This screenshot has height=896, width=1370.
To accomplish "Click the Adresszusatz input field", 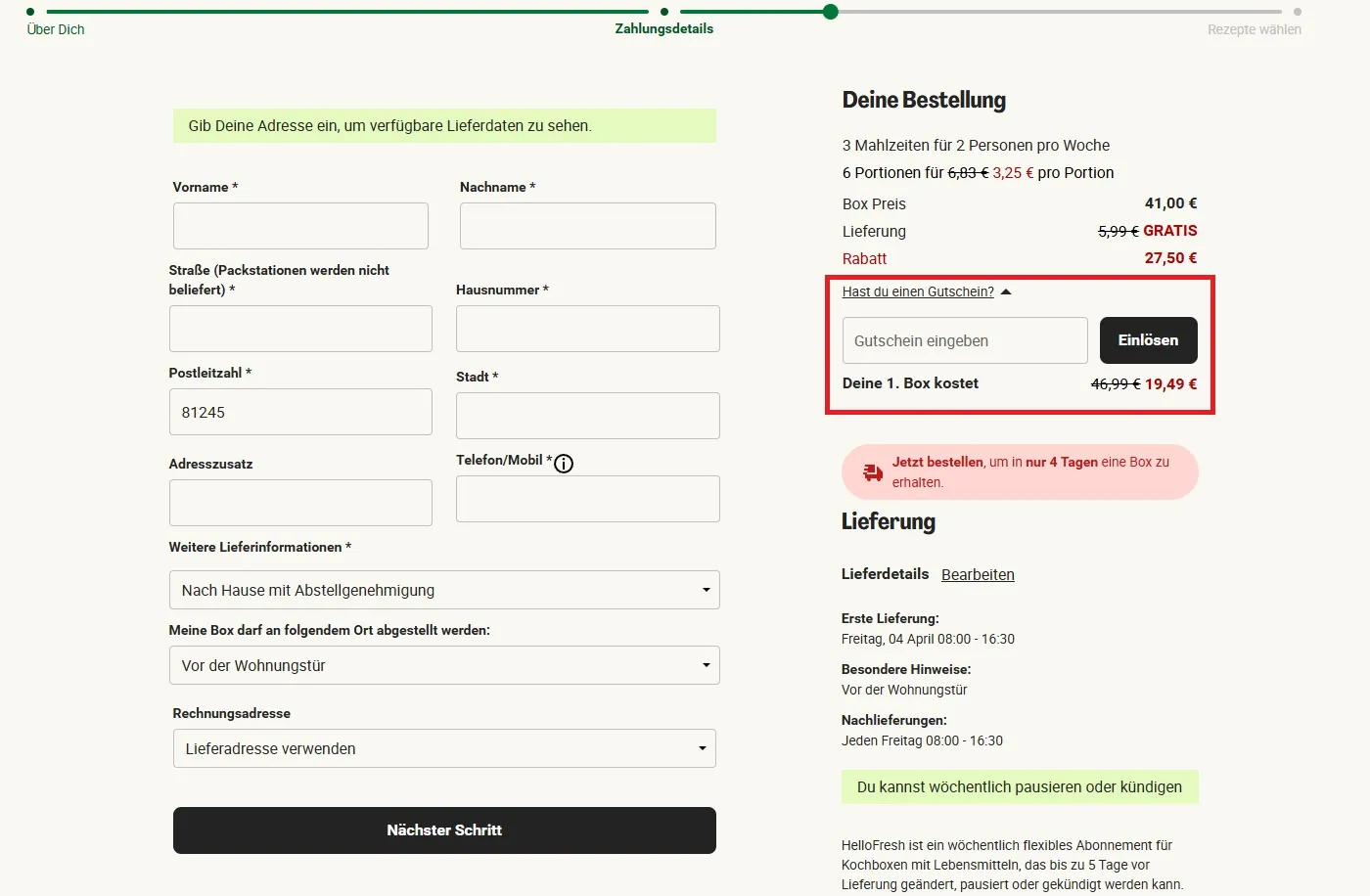I will coord(300,503).
